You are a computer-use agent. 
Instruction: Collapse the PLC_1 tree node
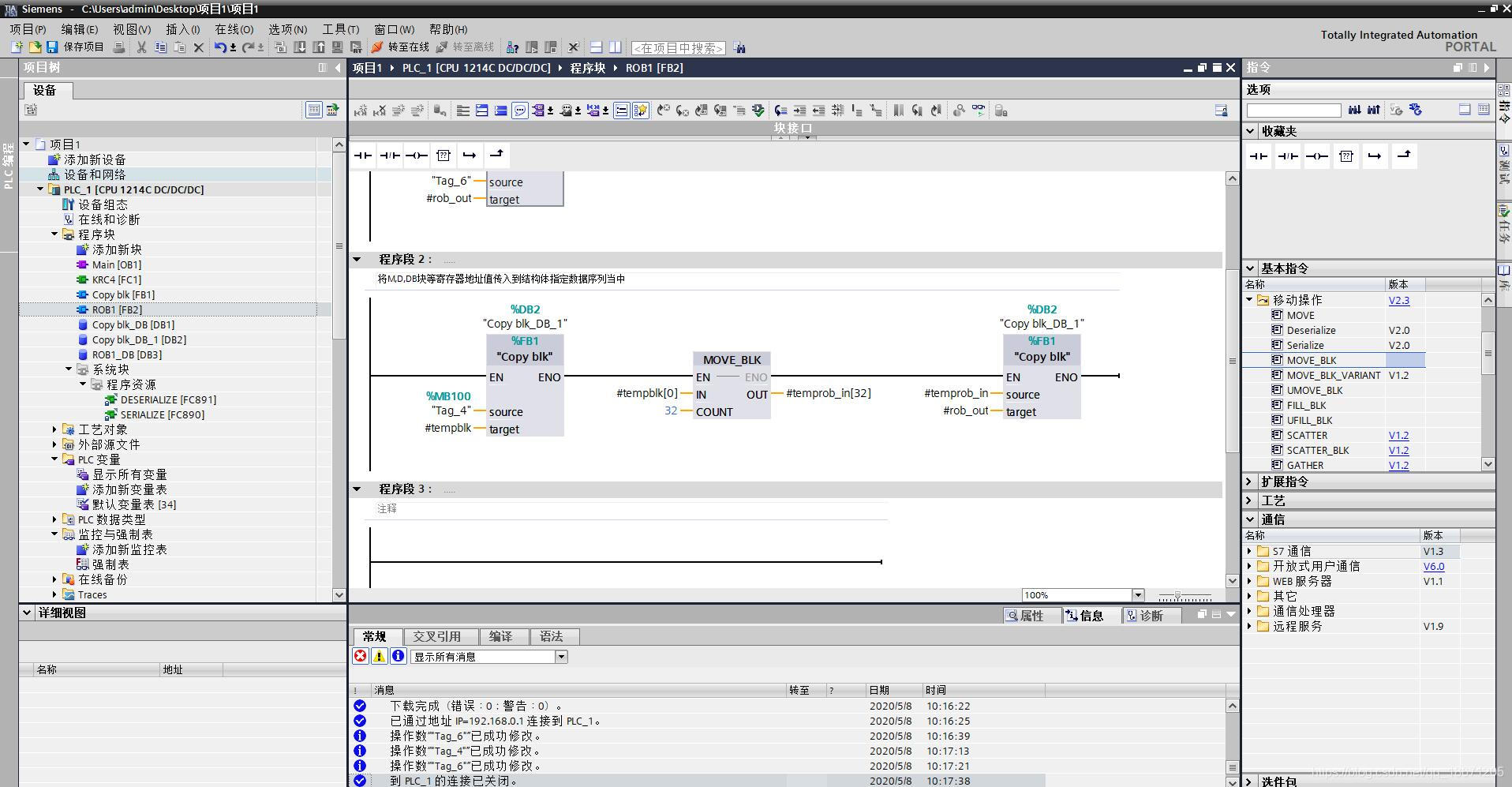click(40, 189)
